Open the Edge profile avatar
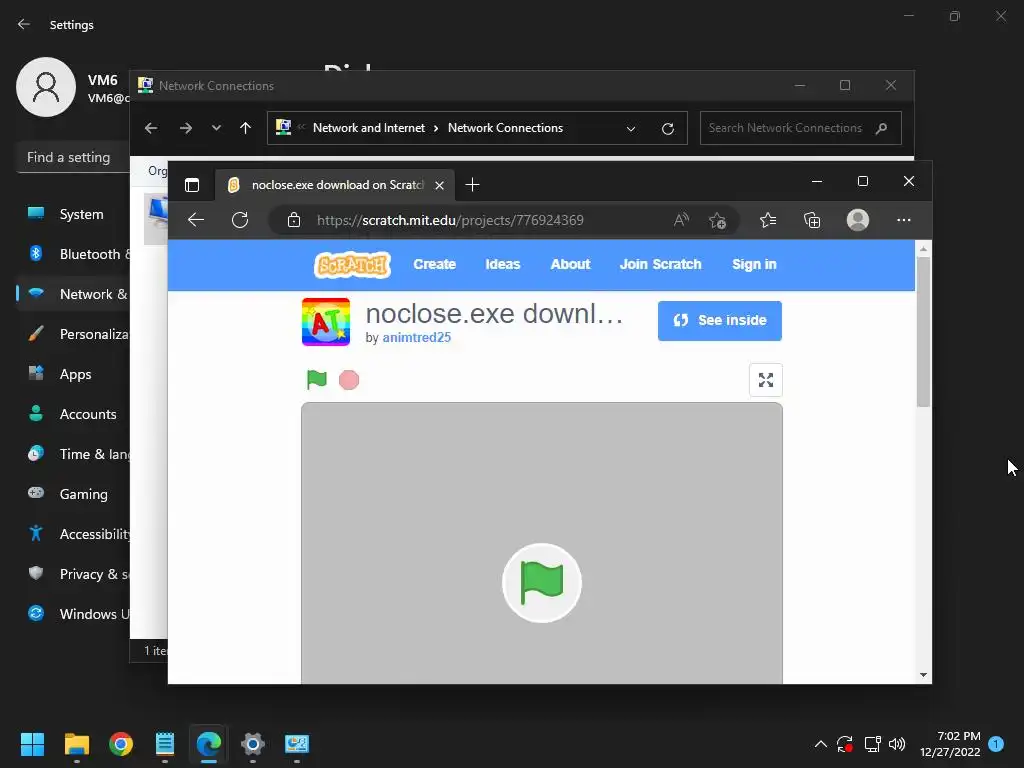 point(857,220)
